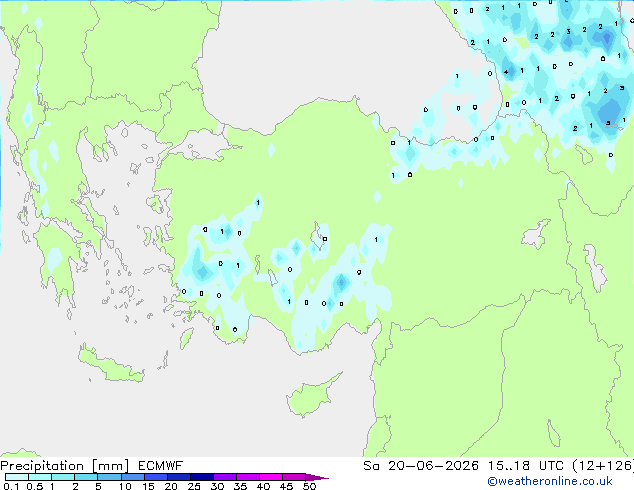Image resolution: width=634 pixels, height=490 pixels.
Task: Click the 45–50 mm legend swatch
Action: click(x=294, y=477)
